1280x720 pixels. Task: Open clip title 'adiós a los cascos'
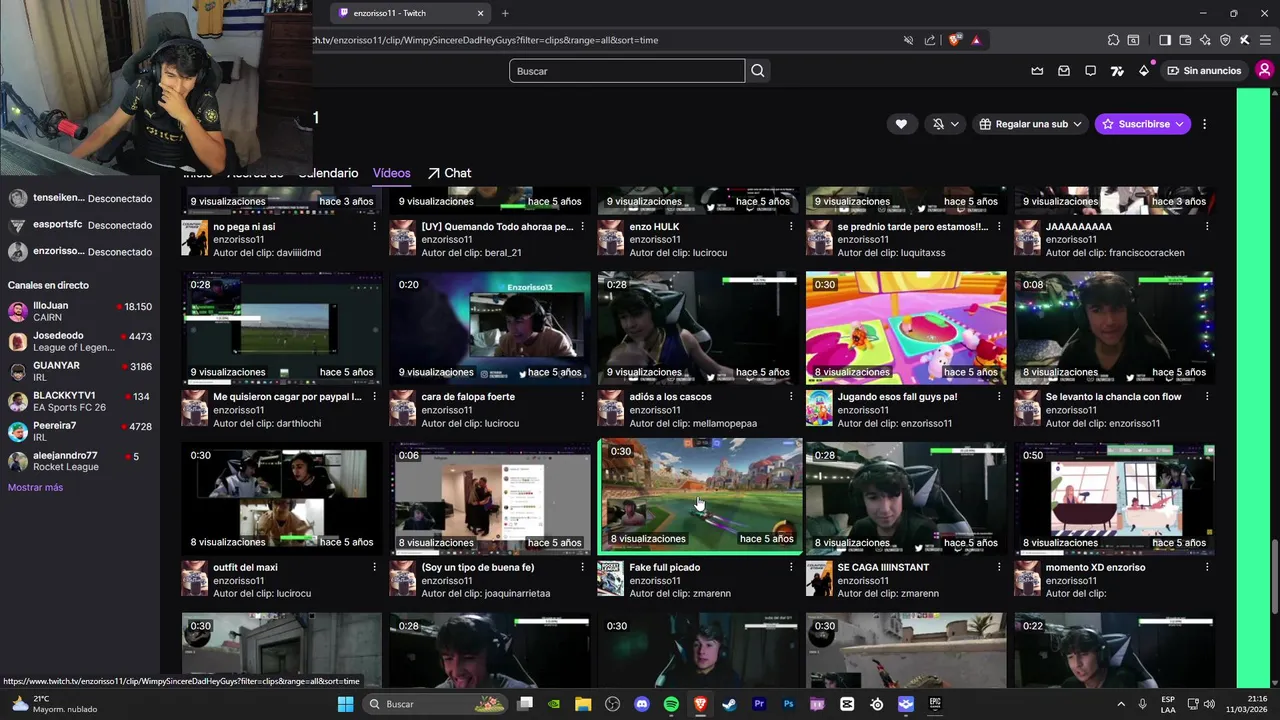[x=670, y=397]
